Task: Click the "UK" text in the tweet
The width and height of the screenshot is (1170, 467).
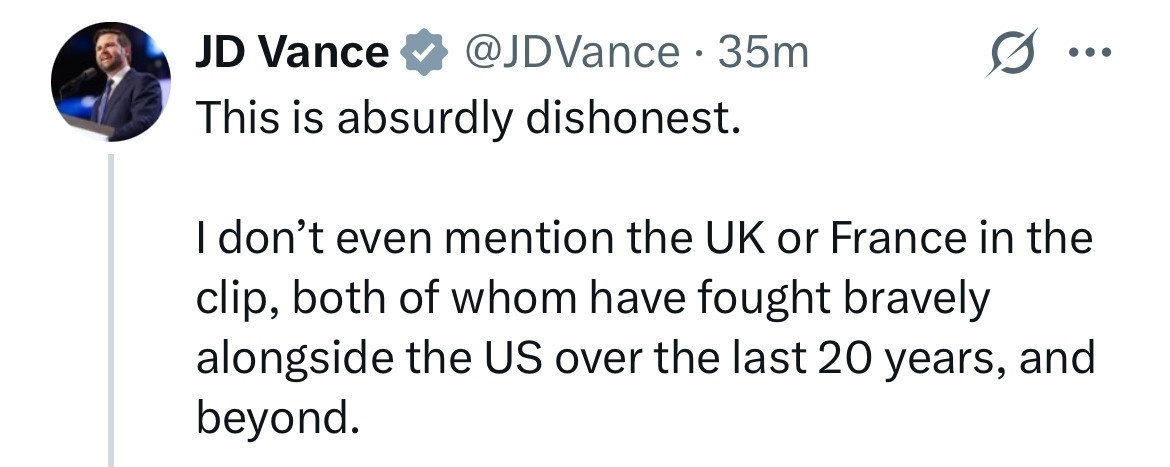Action: (x=734, y=239)
